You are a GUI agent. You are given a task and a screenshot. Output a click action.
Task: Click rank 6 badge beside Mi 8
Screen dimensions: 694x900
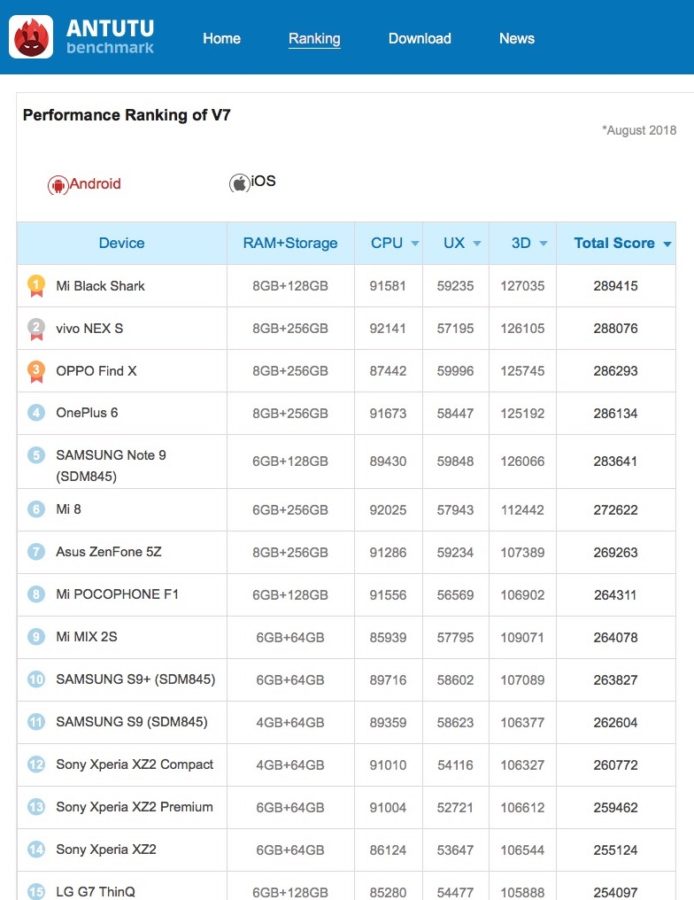click(36, 509)
